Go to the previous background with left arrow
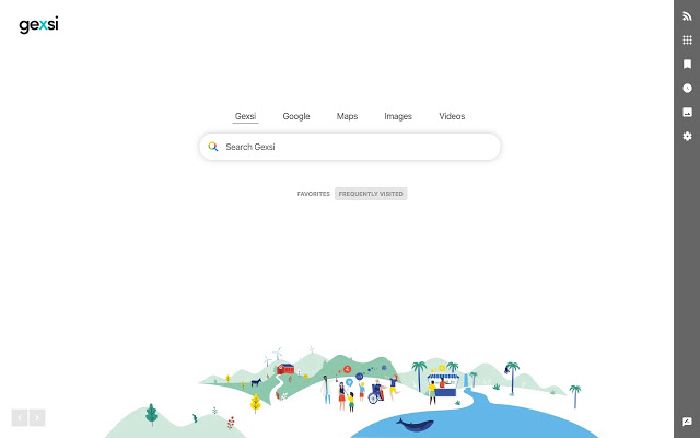700x438 pixels. pyautogui.click(x=20, y=418)
